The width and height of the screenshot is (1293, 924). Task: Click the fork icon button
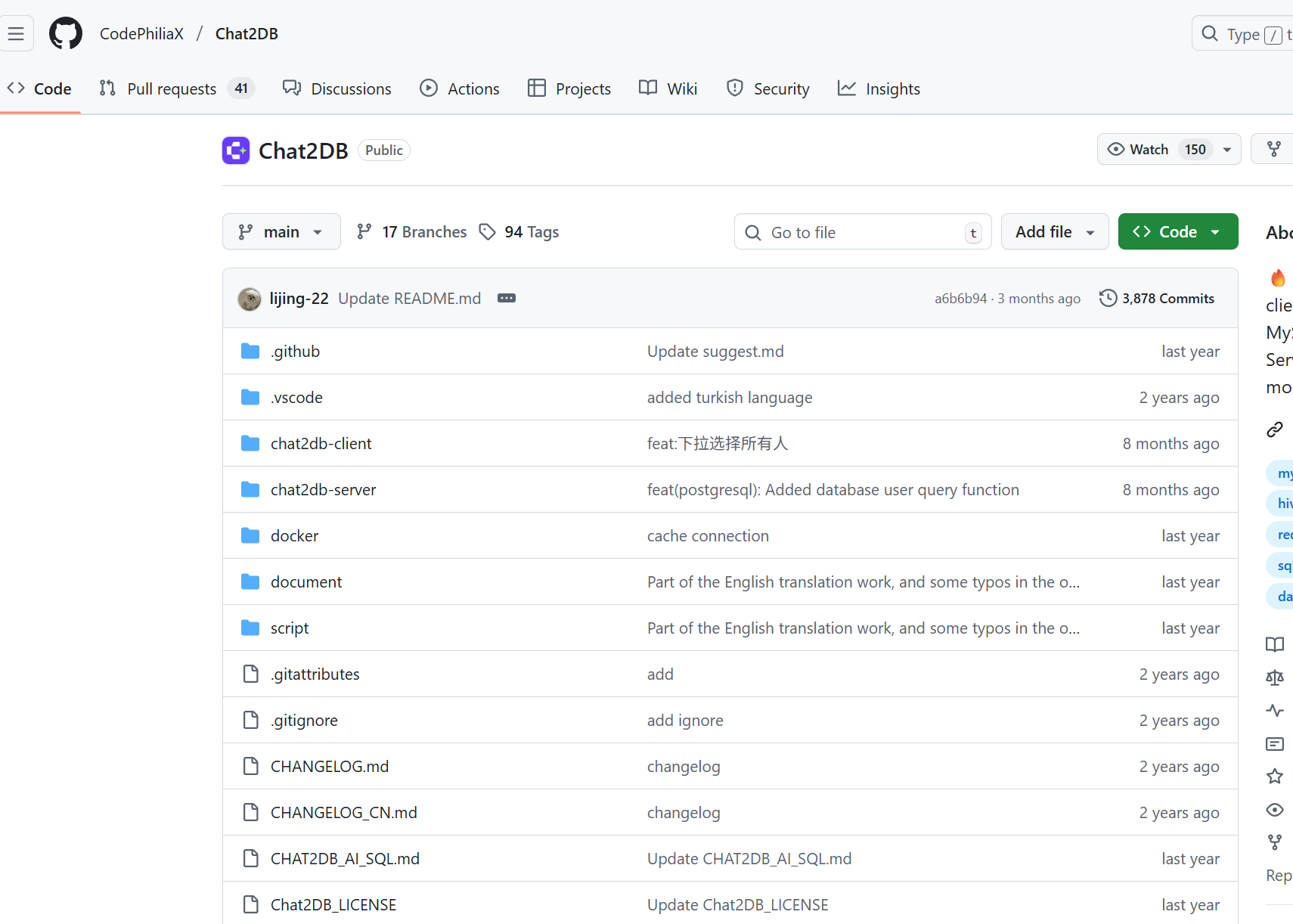[x=1273, y=149]
